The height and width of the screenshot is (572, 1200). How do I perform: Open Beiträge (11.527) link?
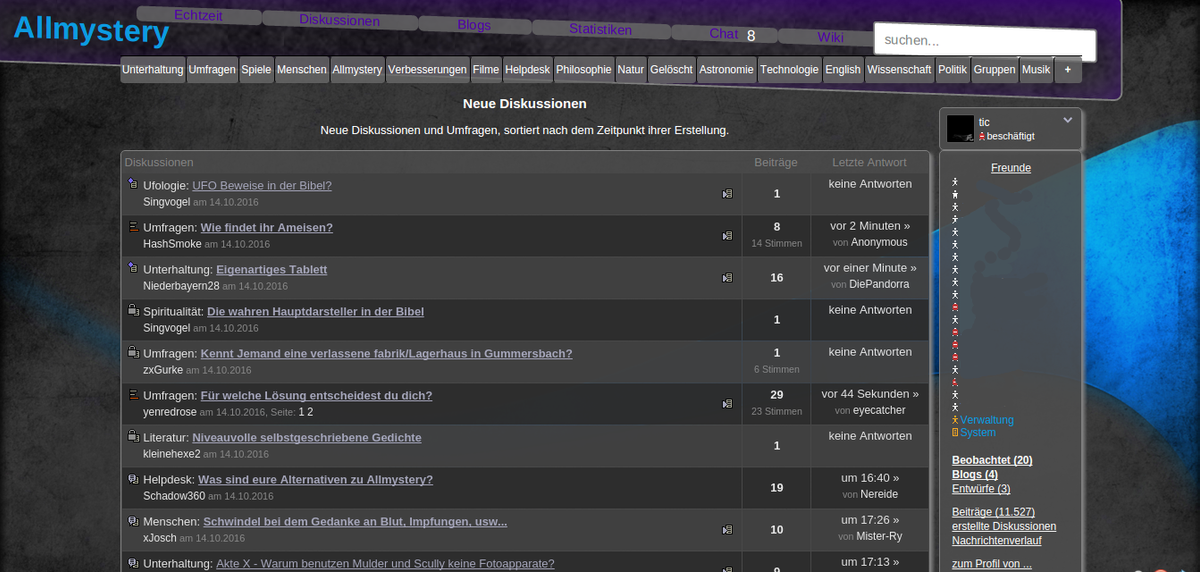click(993, 512)
